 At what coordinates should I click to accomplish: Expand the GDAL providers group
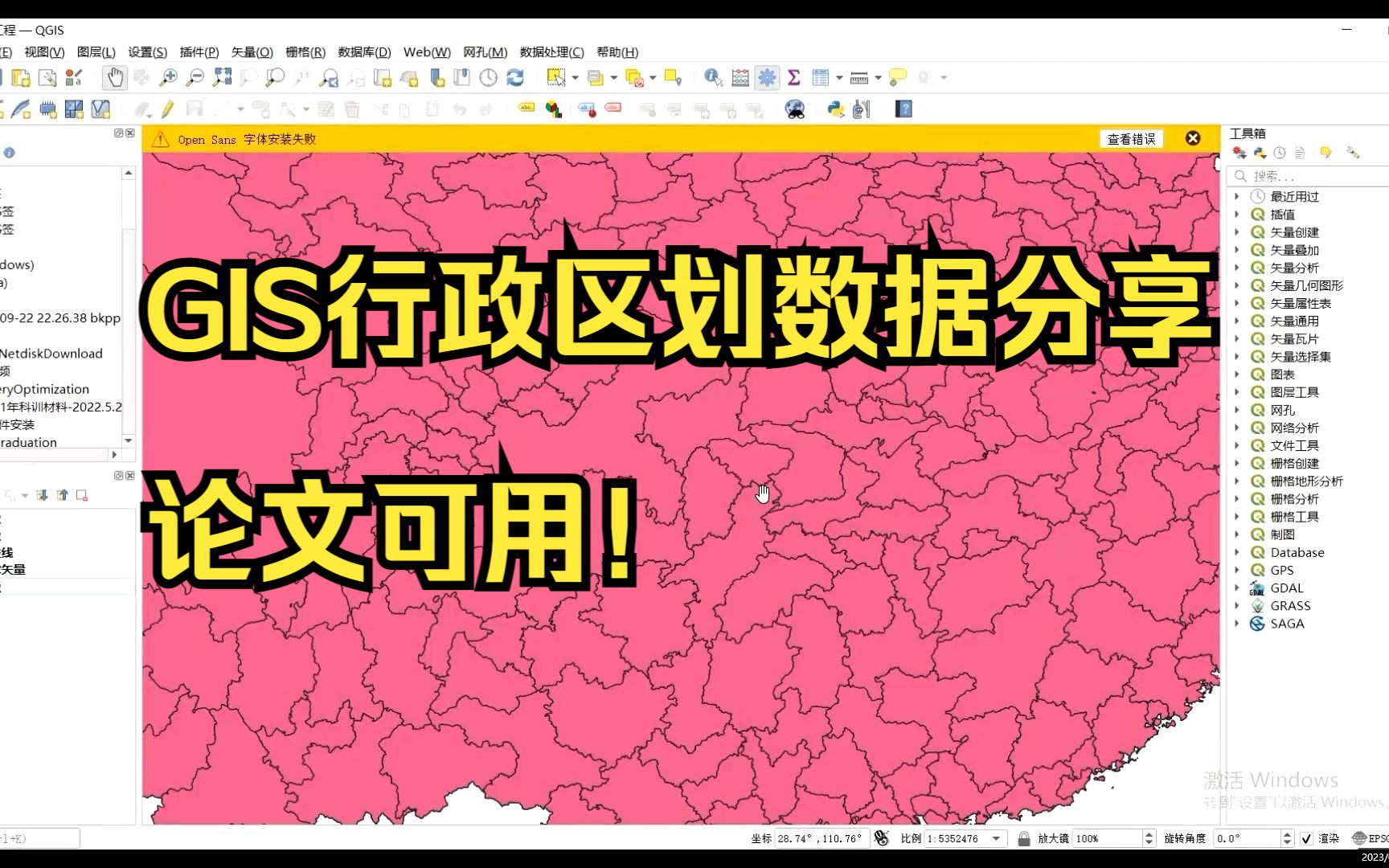pyautogui.click(x=1236, y=588)
